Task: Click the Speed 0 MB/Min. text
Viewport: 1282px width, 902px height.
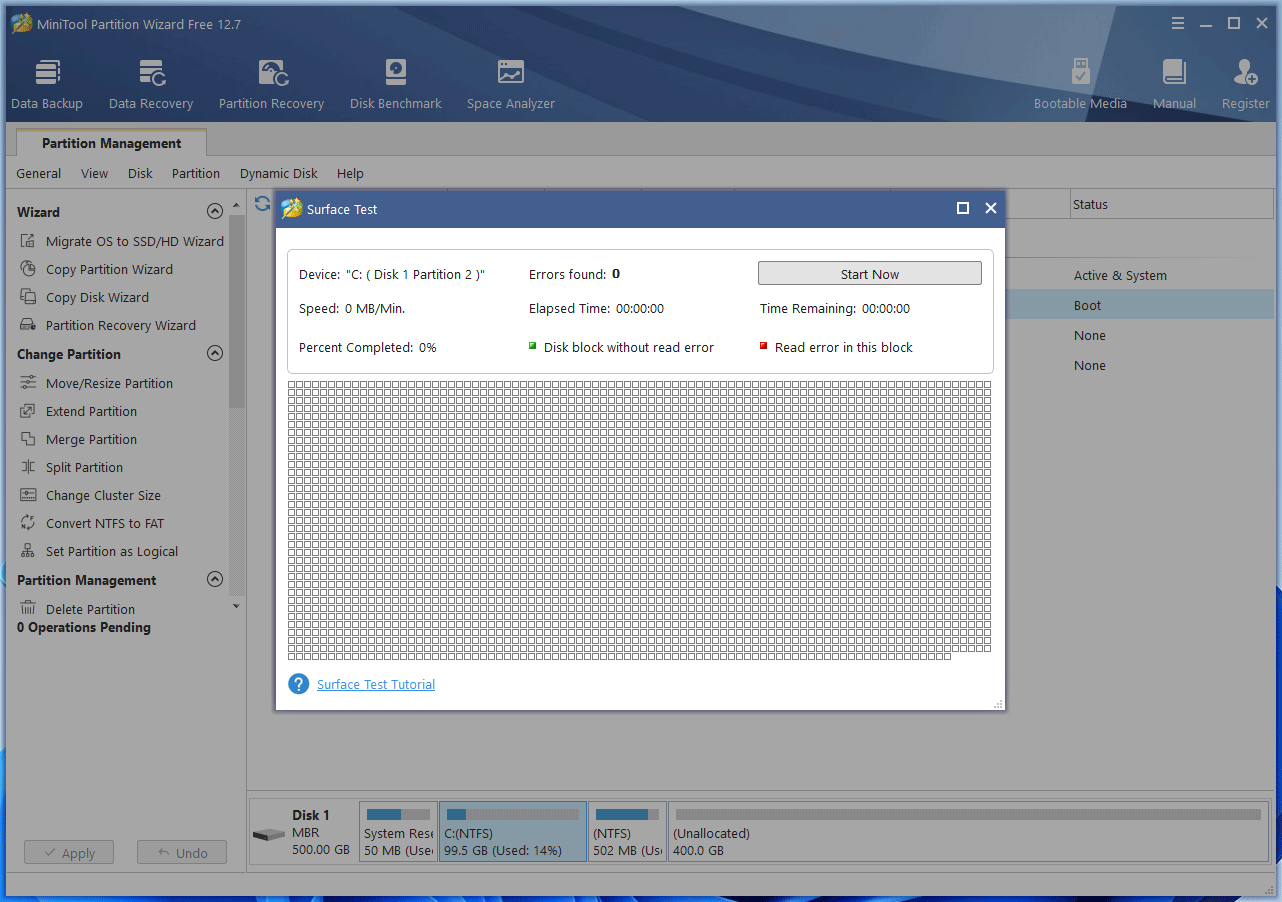Action: pyautogui.click(x=352, y=309)
